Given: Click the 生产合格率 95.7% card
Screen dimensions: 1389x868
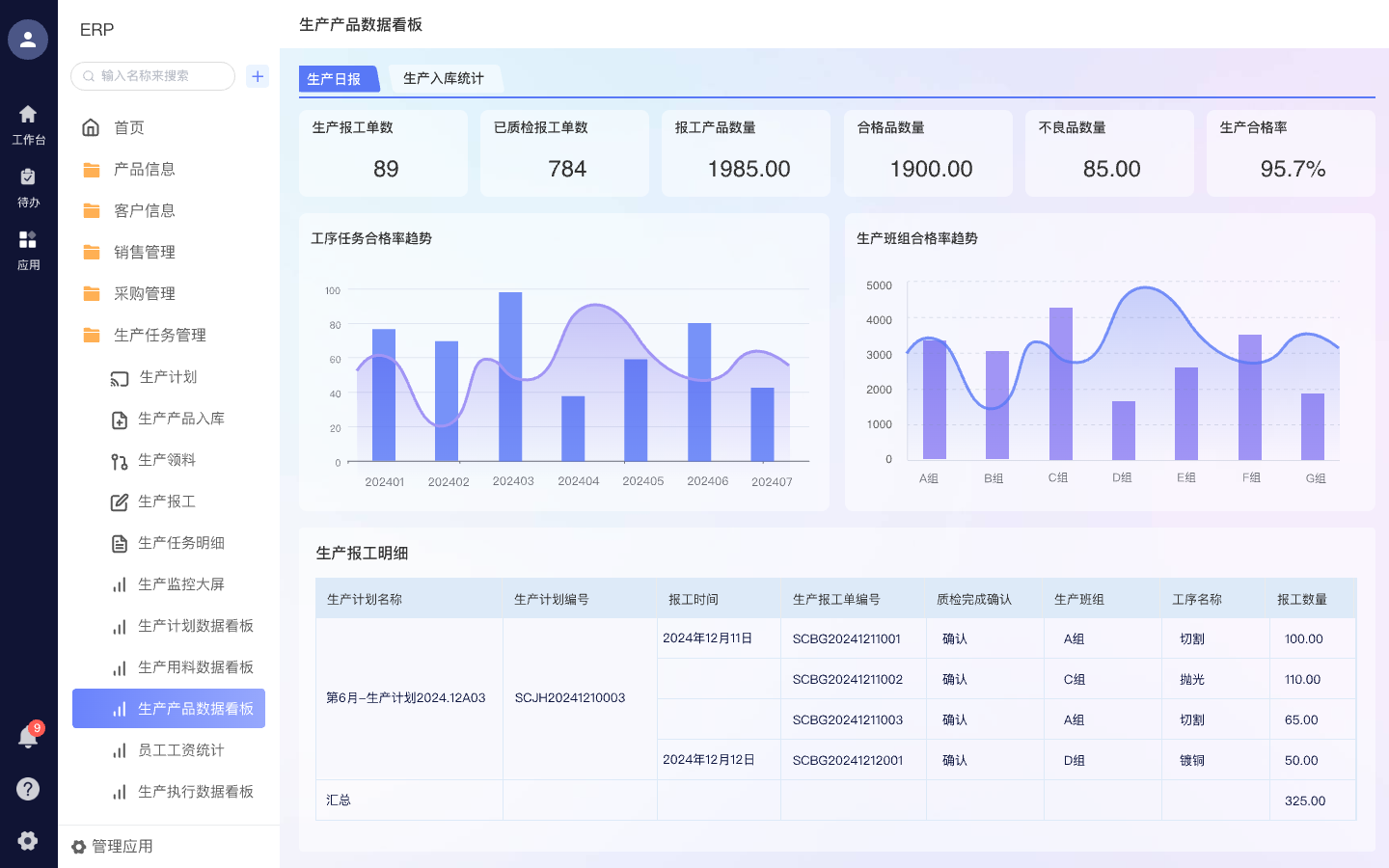Looking at the screenshot, I should click(x=1291, y=153).
